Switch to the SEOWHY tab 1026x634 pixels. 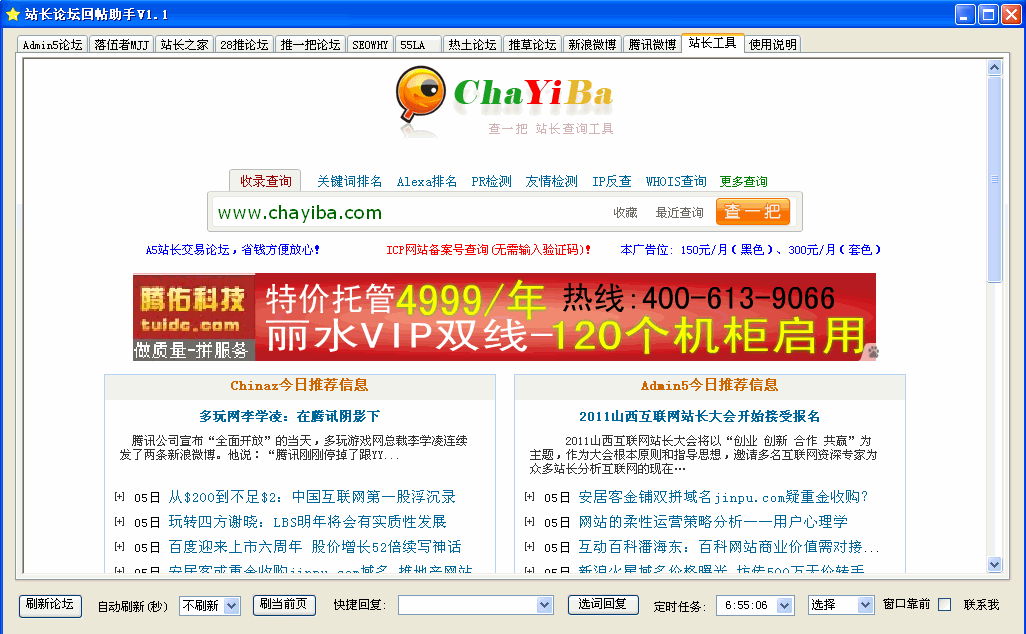(x=370, y=44)
